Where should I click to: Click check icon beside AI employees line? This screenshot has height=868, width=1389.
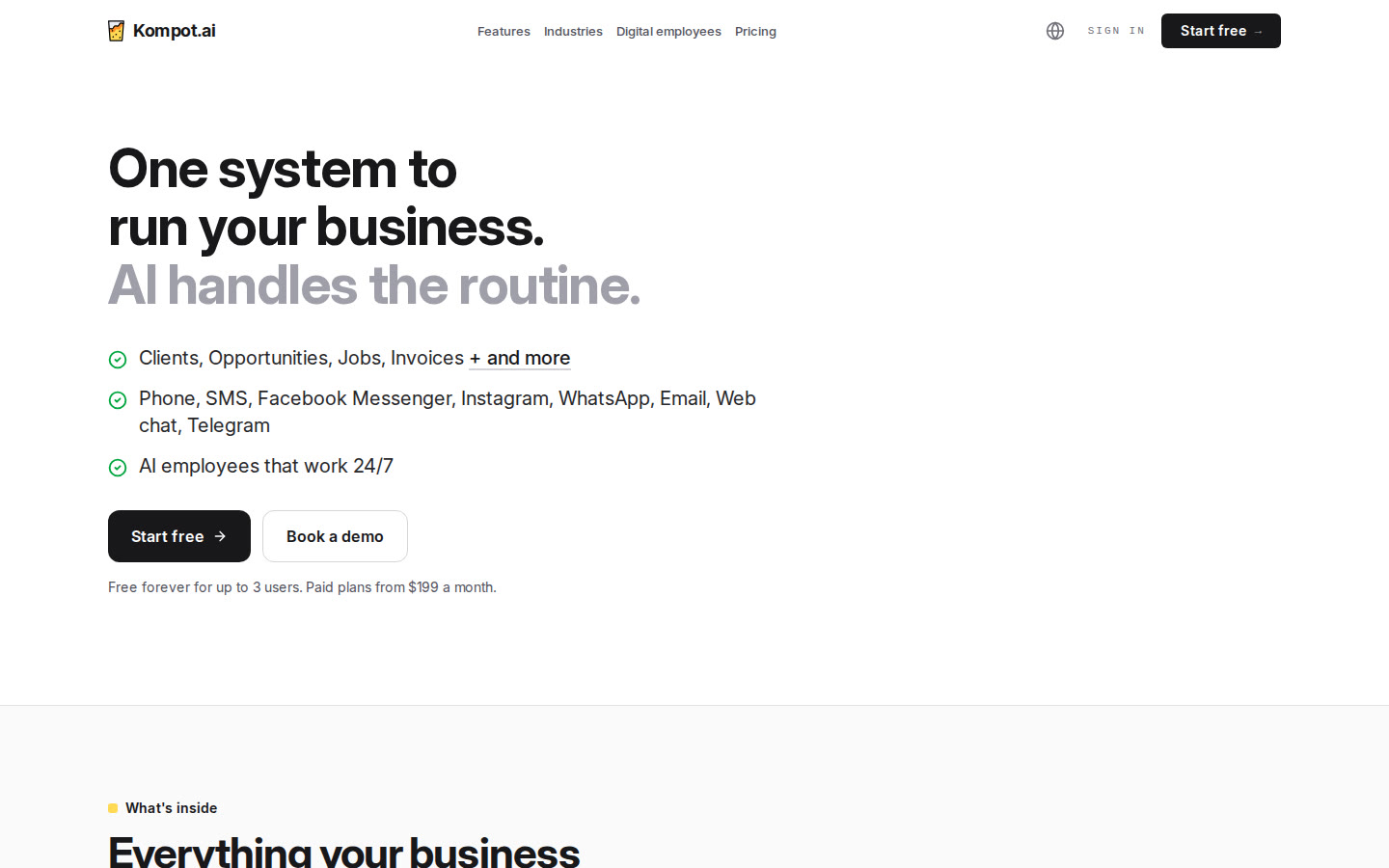tap(118, 468)
